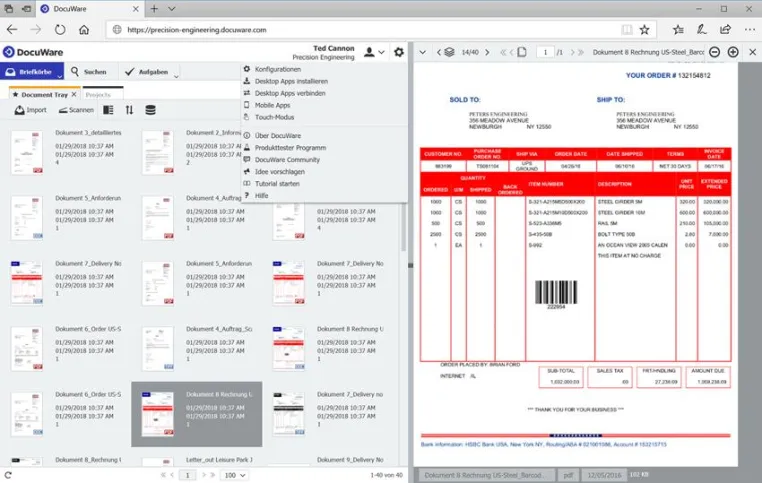Click the sort order arrows icon
The height and width of the screenshot is (483, 762).
129,110
